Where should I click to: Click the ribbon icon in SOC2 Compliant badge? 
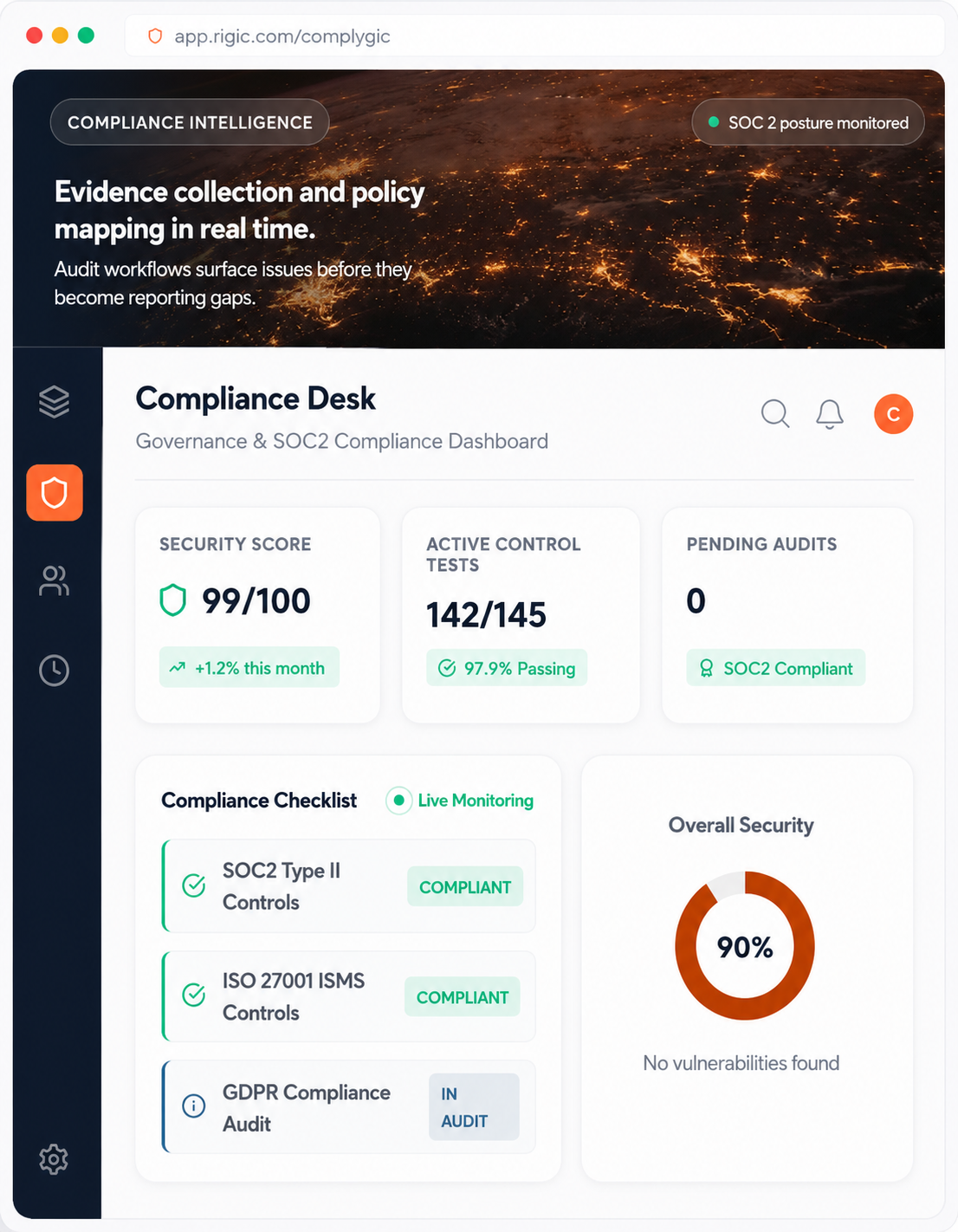coord(707,668)
